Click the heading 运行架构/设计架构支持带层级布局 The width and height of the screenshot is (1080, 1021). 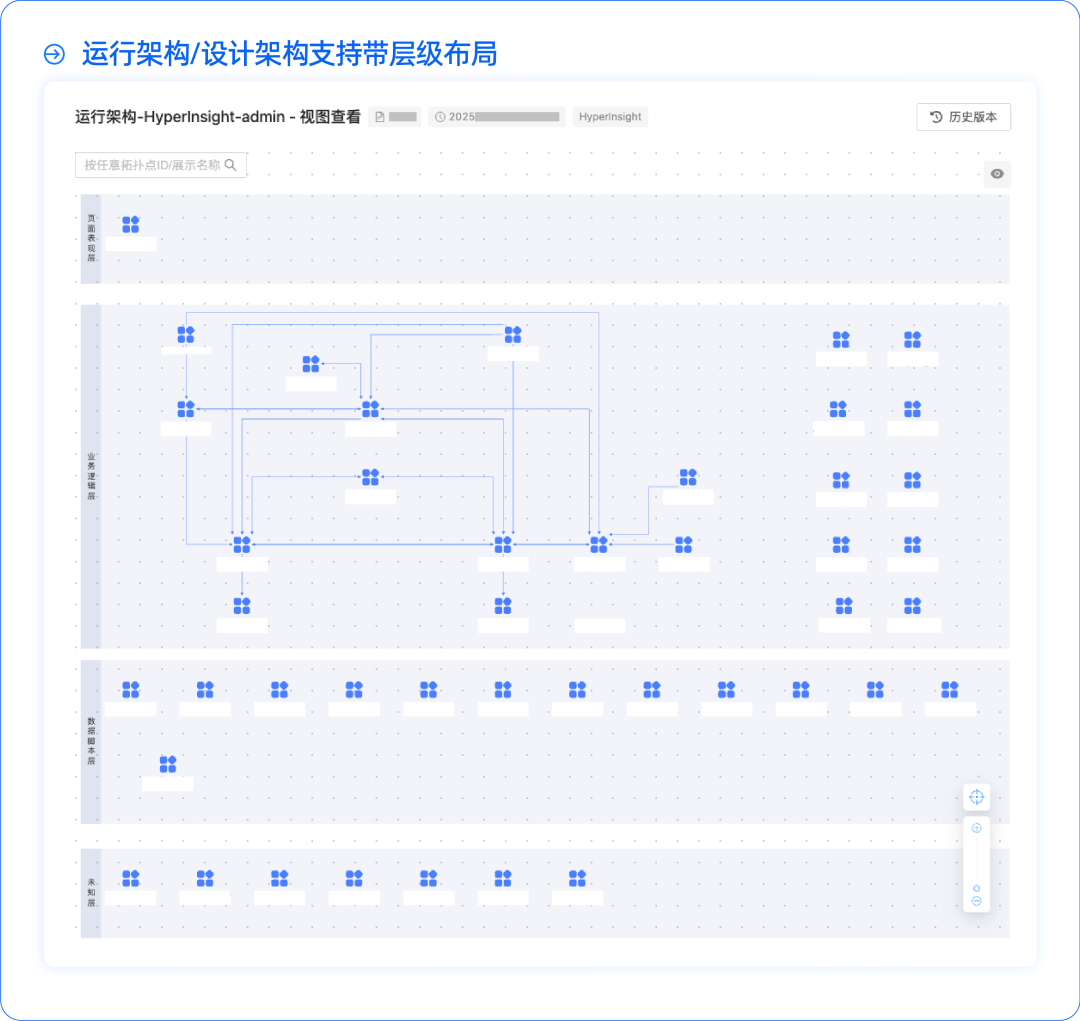289,54
